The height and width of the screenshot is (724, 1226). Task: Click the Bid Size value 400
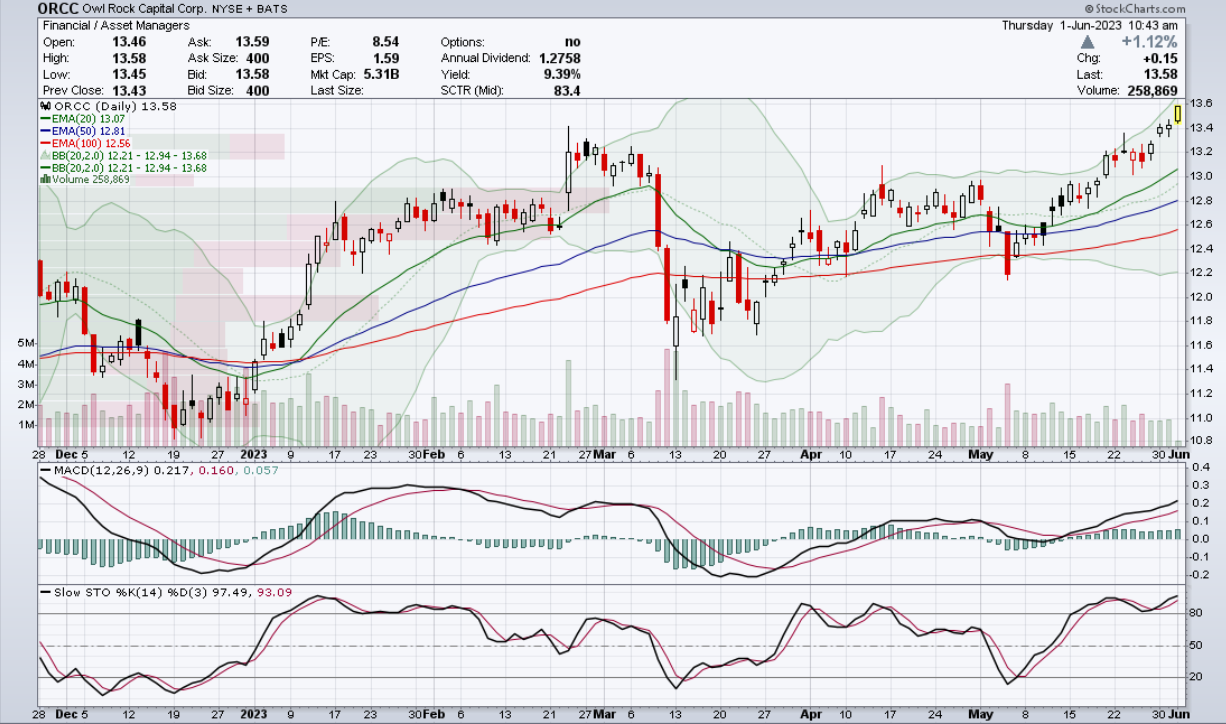click(257, 90)
